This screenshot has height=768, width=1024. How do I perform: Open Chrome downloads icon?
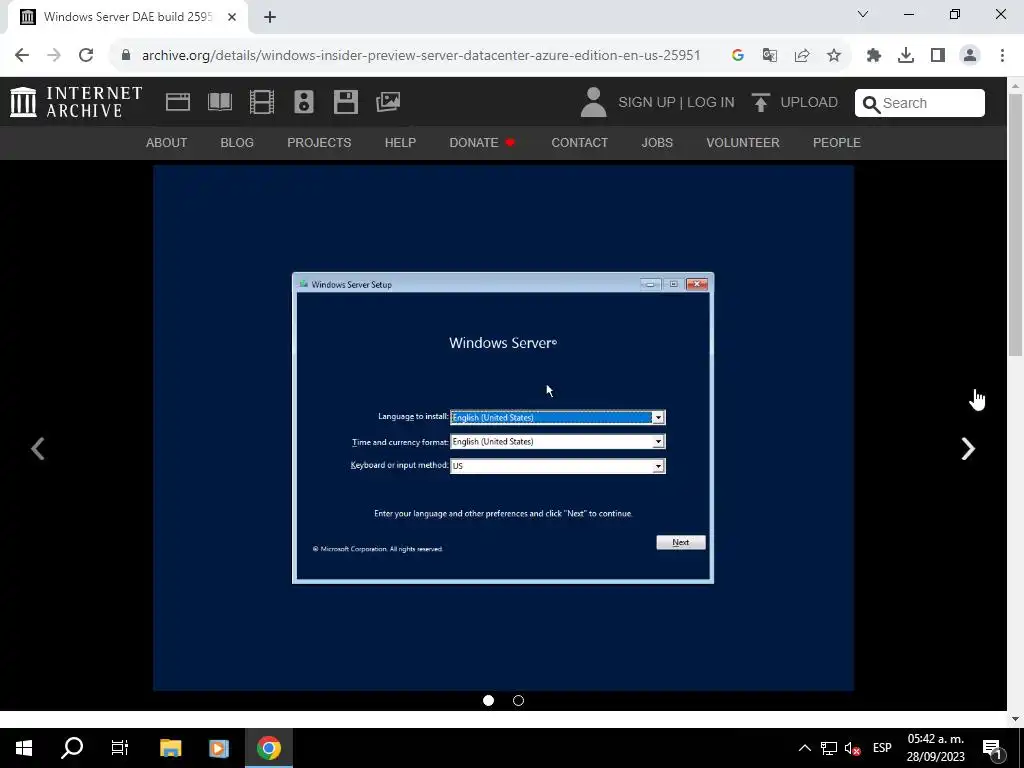pos(906,55)
